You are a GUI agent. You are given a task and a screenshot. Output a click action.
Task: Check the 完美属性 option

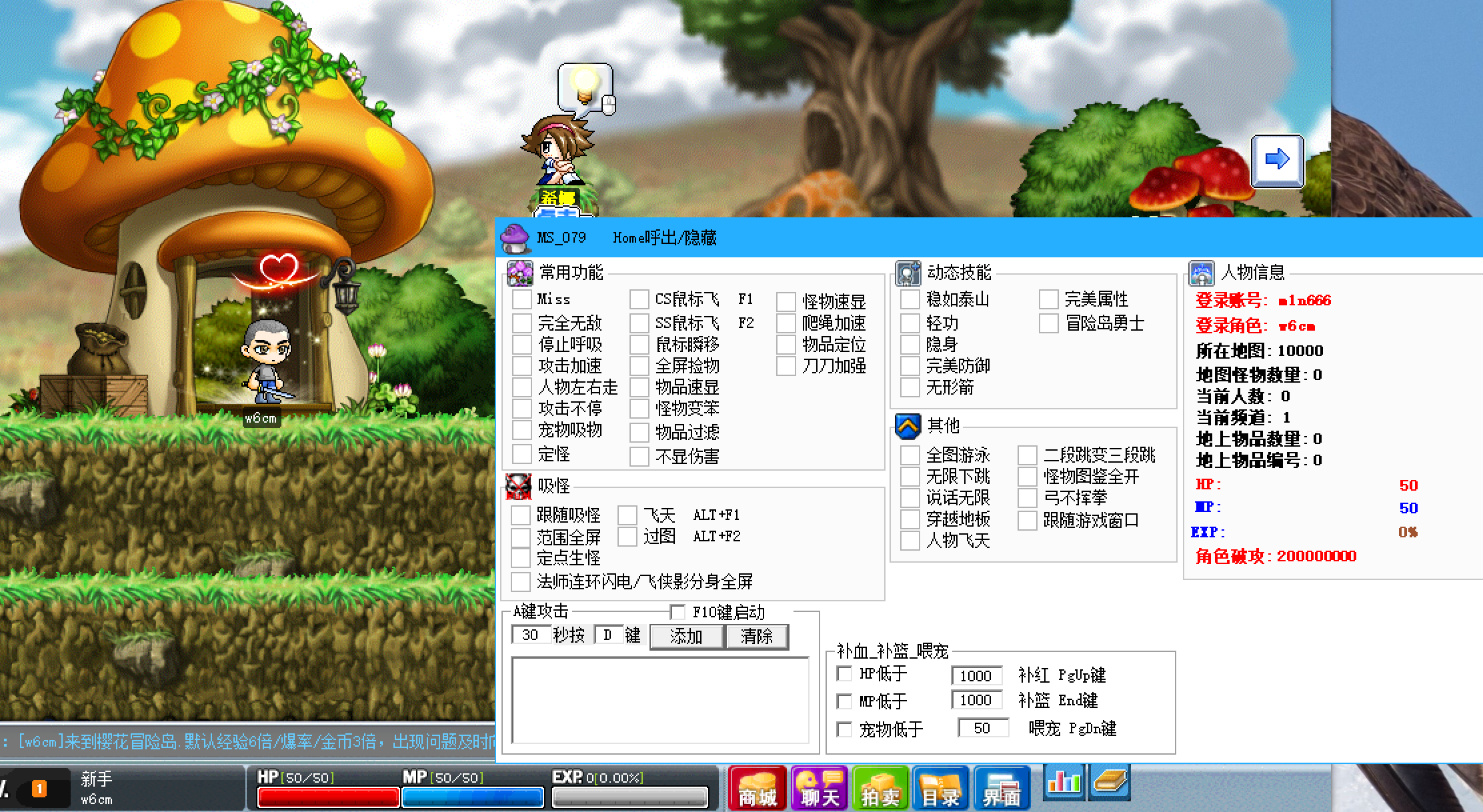(x=1049, y=299)
